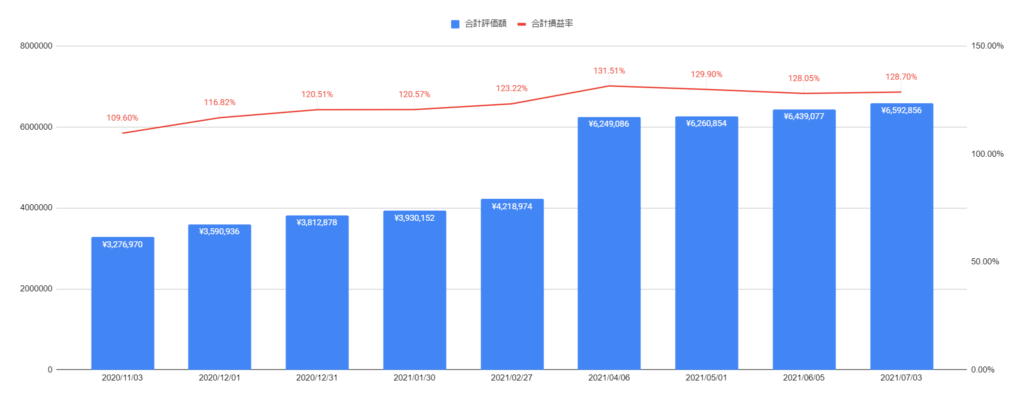Select the 128.70% data label
1024x402 pixels.
click(x=901, y=77)
